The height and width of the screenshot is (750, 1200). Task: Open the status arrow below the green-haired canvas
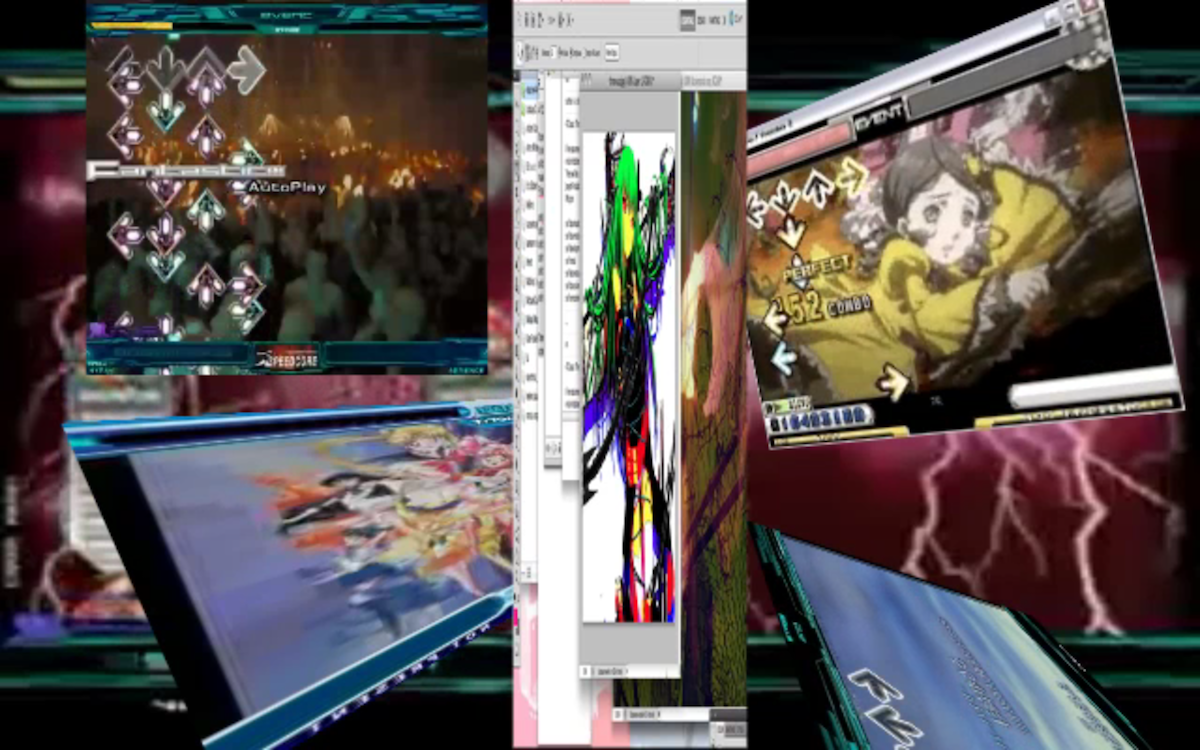(x=627, y=671)
